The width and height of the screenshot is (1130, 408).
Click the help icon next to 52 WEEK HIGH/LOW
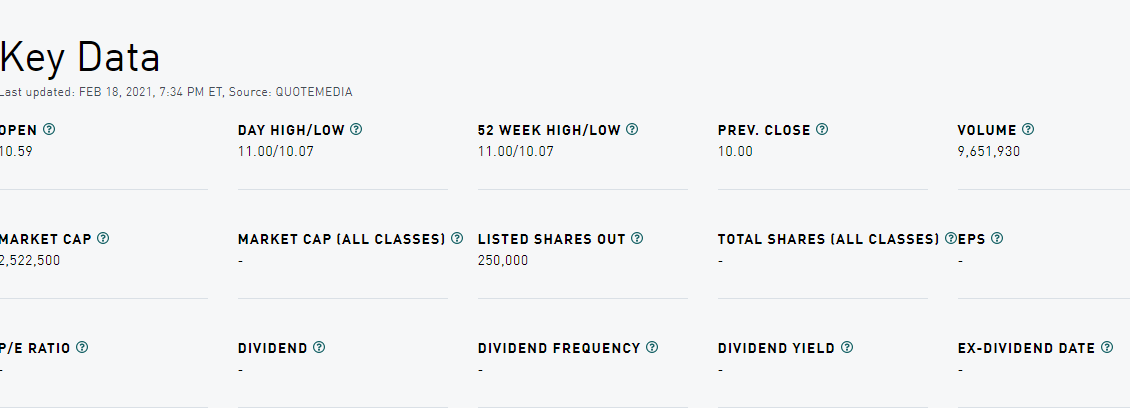tap(632, 130)
